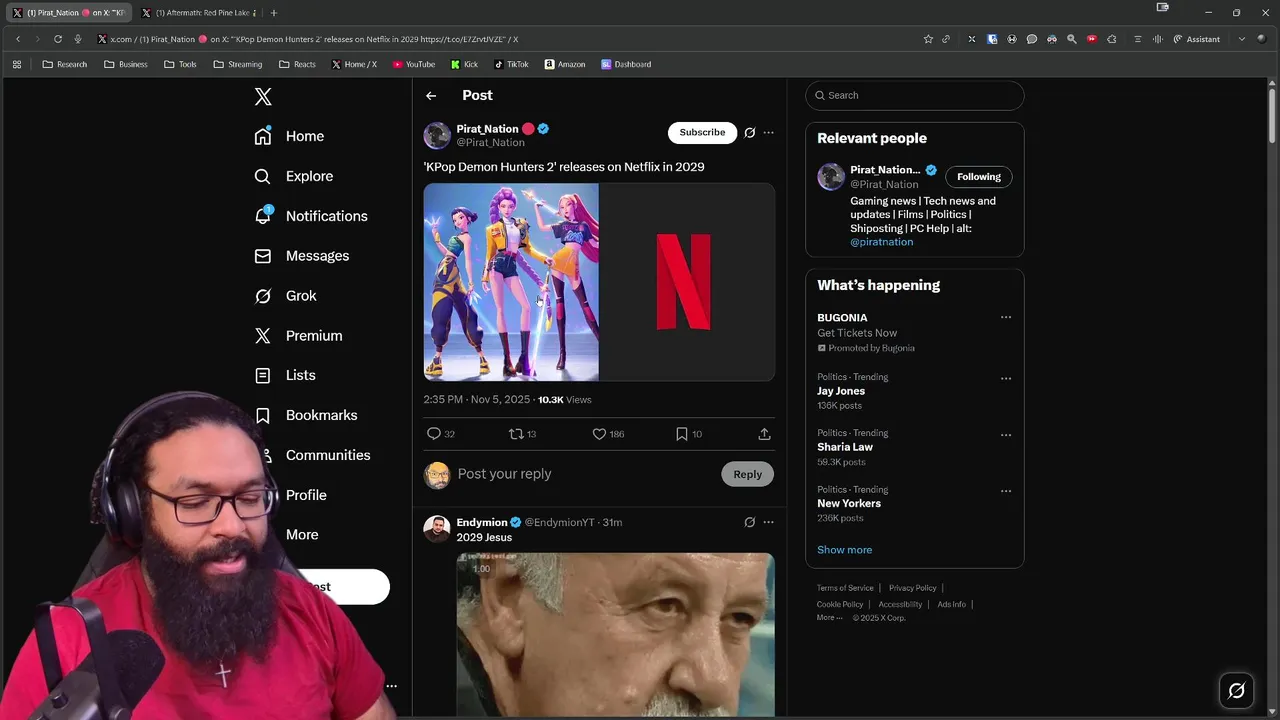Click Grok explain icon on Pirat_Nation post
The image size is (1280, 720).
click(x=749, y=132)
